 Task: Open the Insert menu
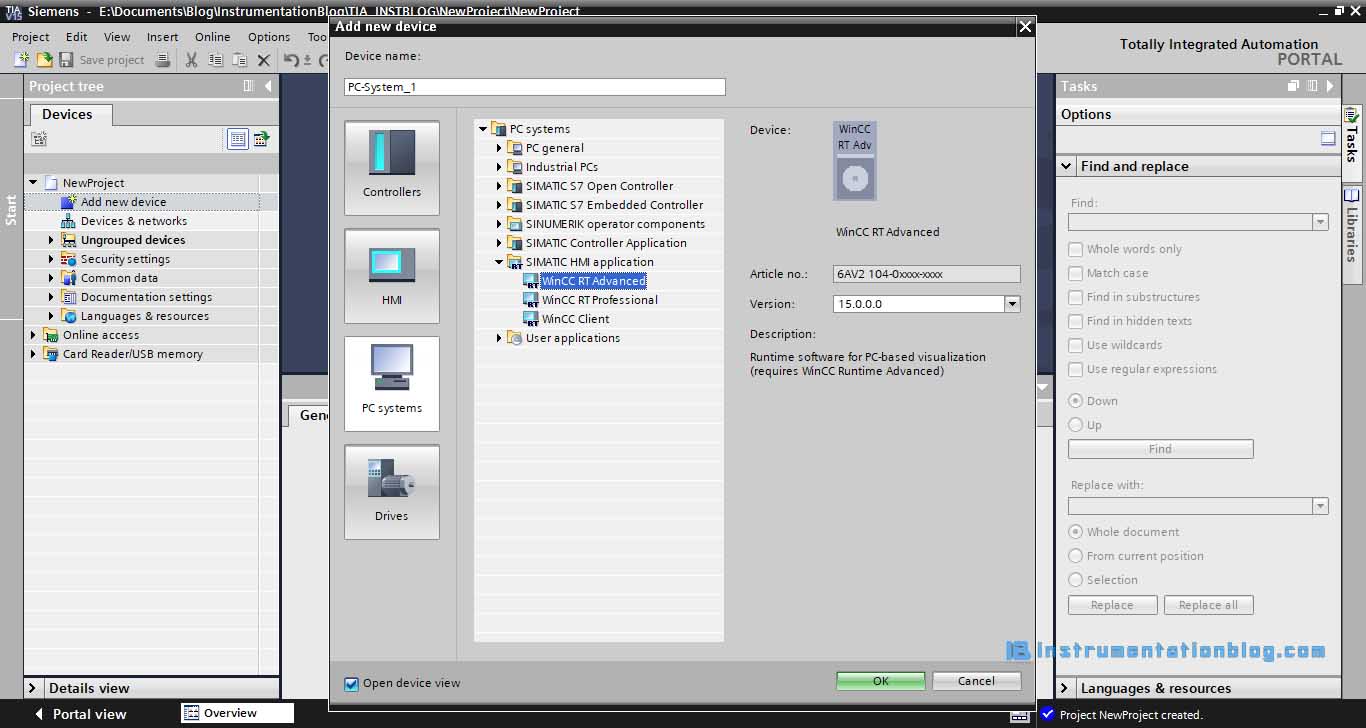click(163, 37)
